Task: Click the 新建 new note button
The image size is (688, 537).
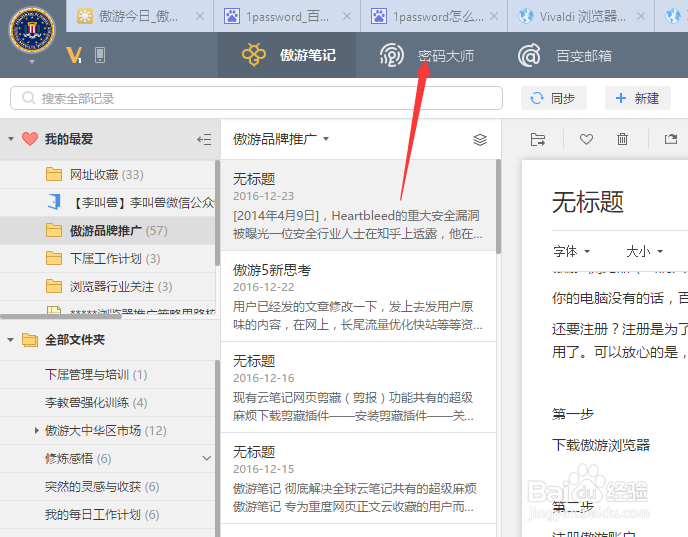Action: click(x=638, y=98)
